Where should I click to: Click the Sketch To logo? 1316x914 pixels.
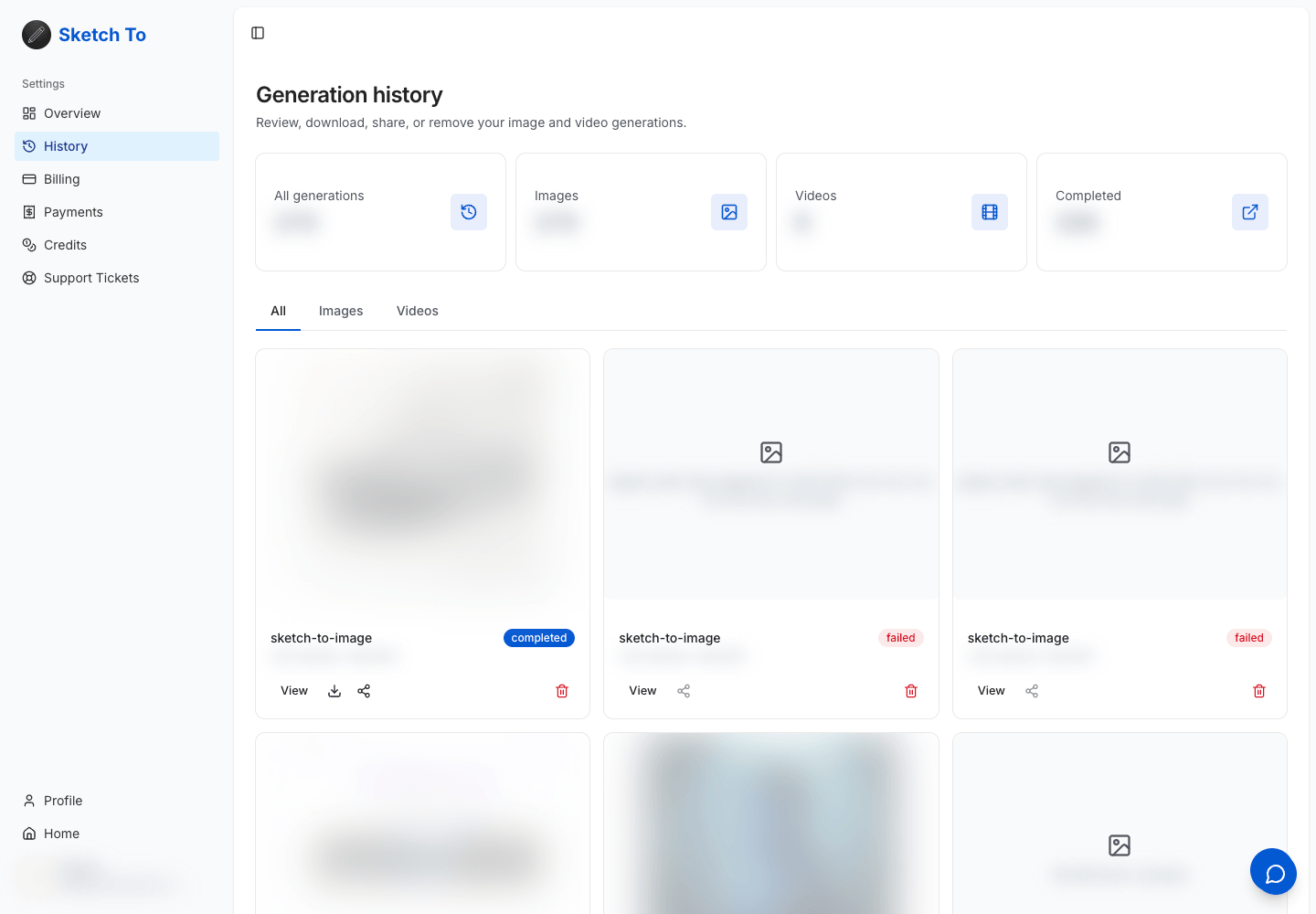[x=84, y=35]
